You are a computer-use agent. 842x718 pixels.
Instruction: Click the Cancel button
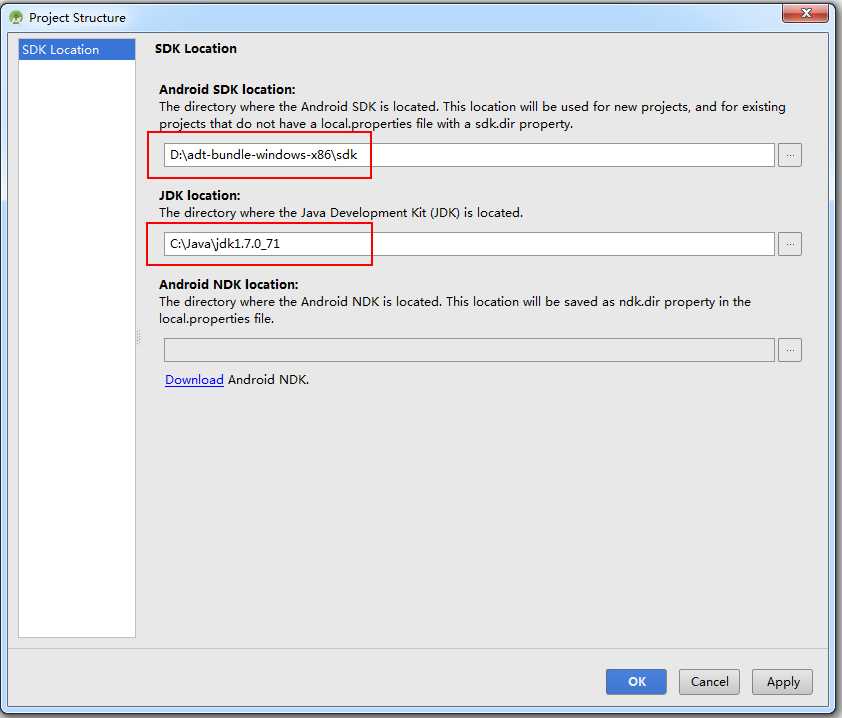(709, 681)
